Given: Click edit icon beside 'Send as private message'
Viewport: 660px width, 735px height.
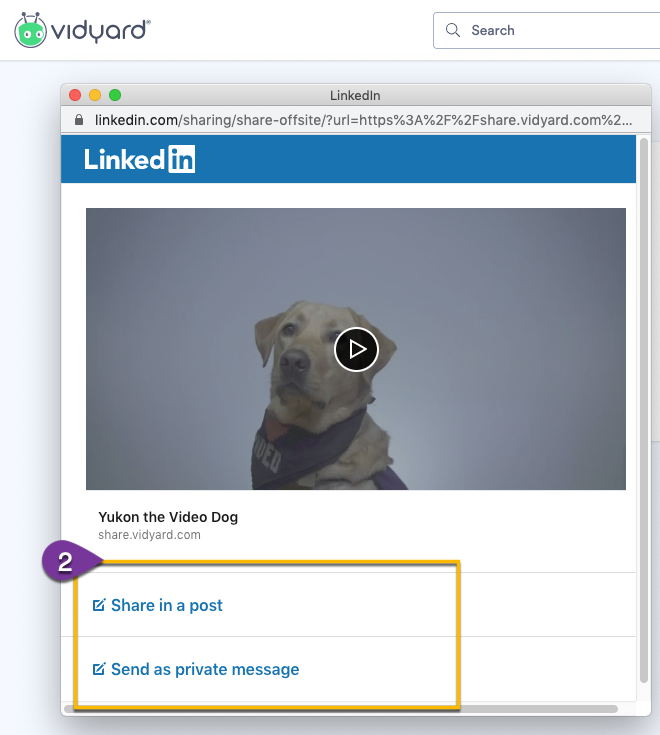Looking at the screenshot, I should pyautogui.click(x=99, y=668).
